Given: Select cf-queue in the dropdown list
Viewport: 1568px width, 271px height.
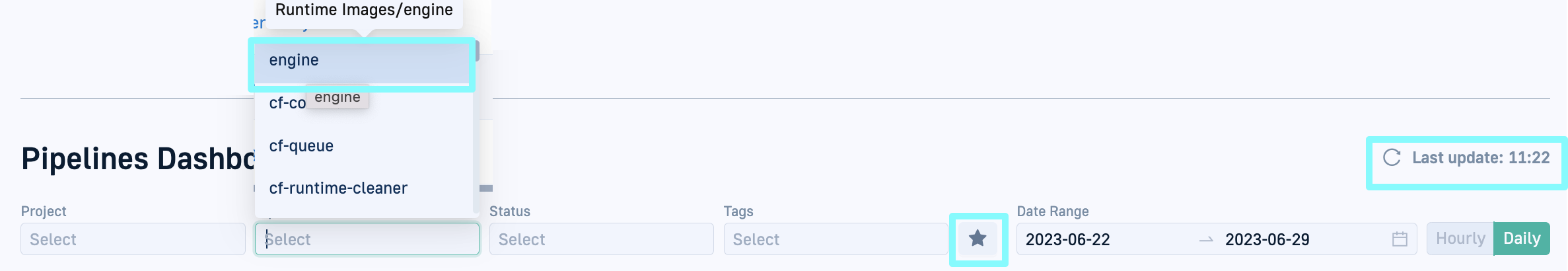Looking at the screenshot, I should (x=301, y=146).
